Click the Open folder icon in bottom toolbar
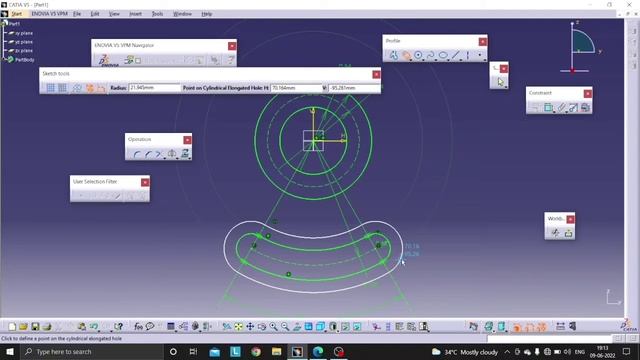The width and height of the screenshot is (640, 360). [23, 327]
